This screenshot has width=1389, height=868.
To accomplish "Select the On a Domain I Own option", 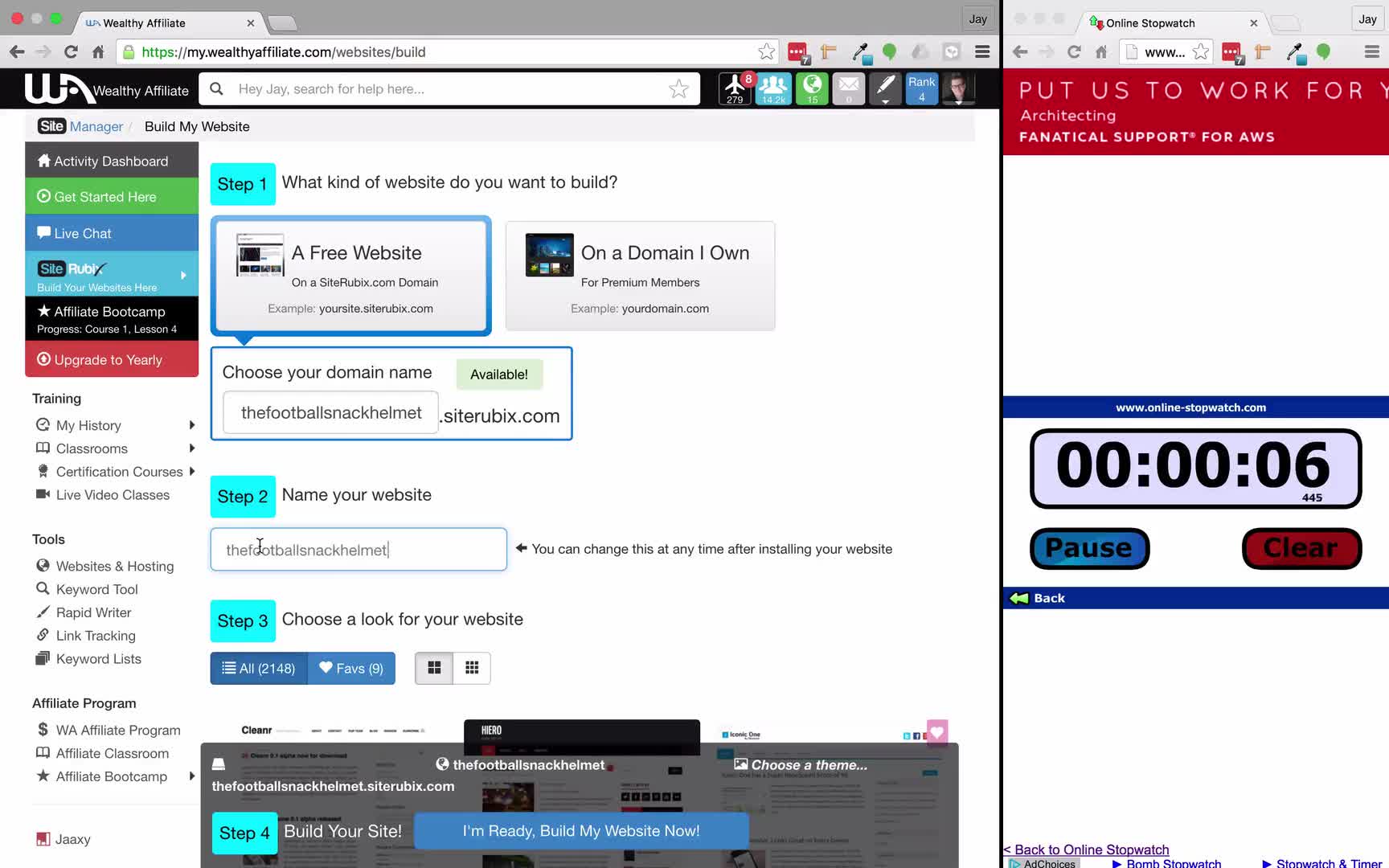I will 640,276.
